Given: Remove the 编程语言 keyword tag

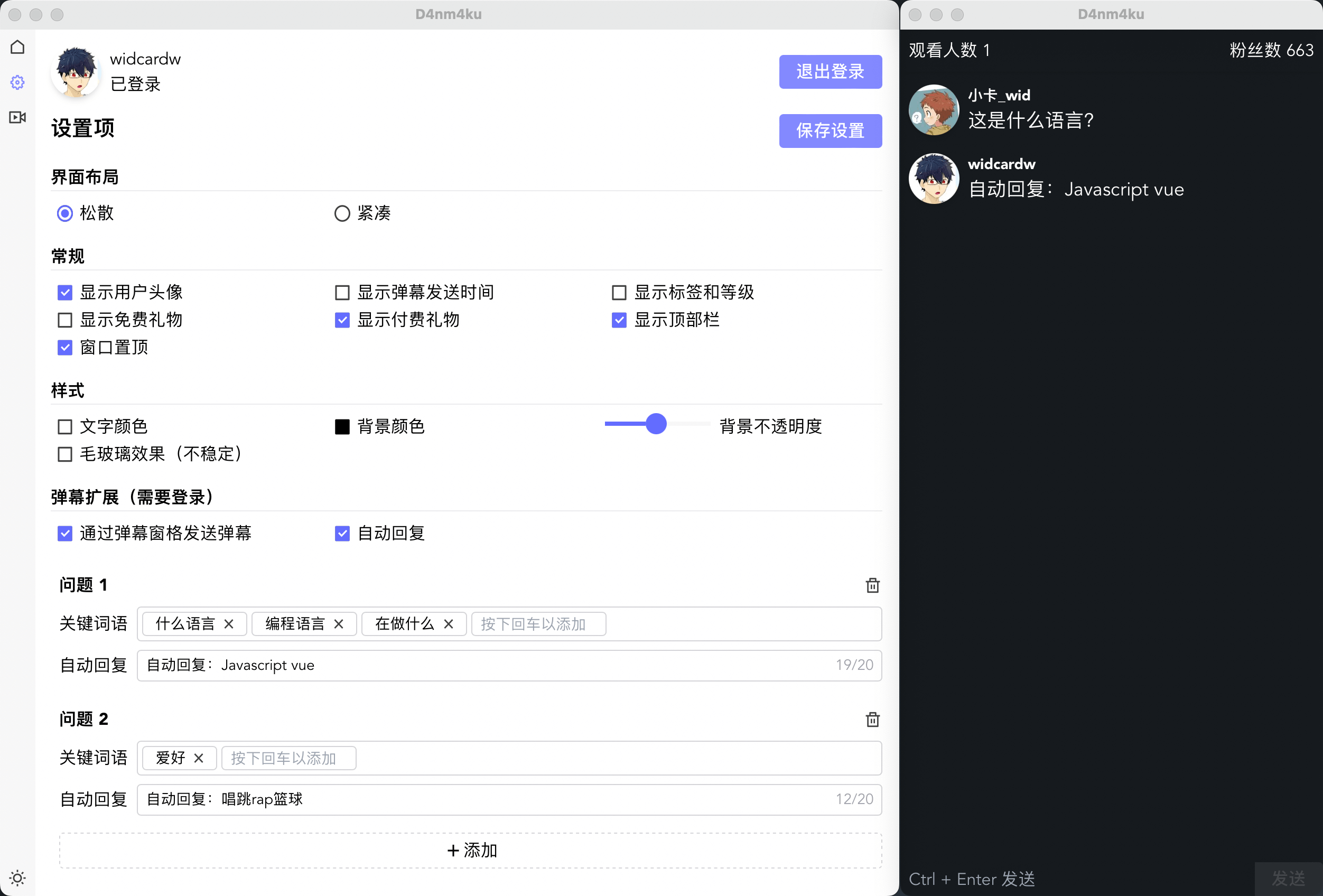Looking at the screenshot, I should click(x=339, y=624).
